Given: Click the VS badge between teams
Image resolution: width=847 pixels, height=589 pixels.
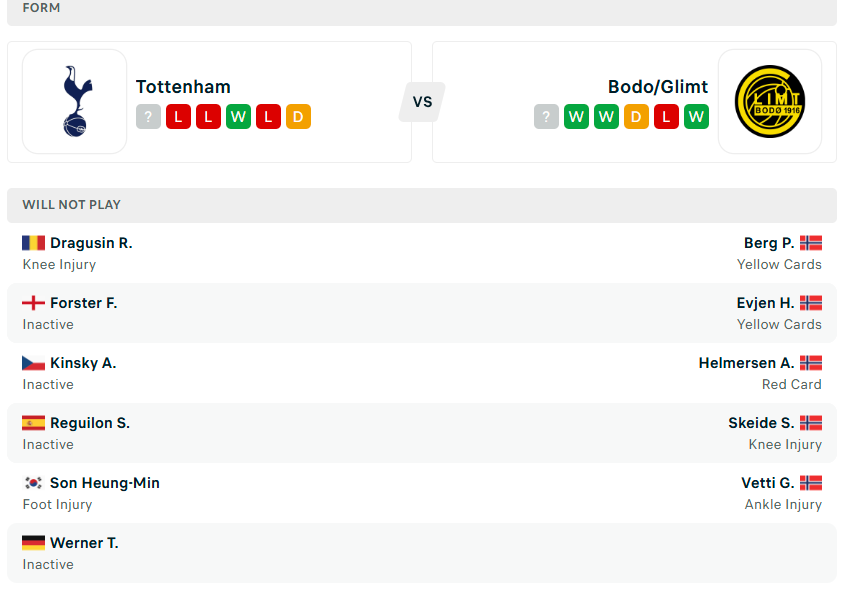Looking at the screenshot, I should pos(422,102).
